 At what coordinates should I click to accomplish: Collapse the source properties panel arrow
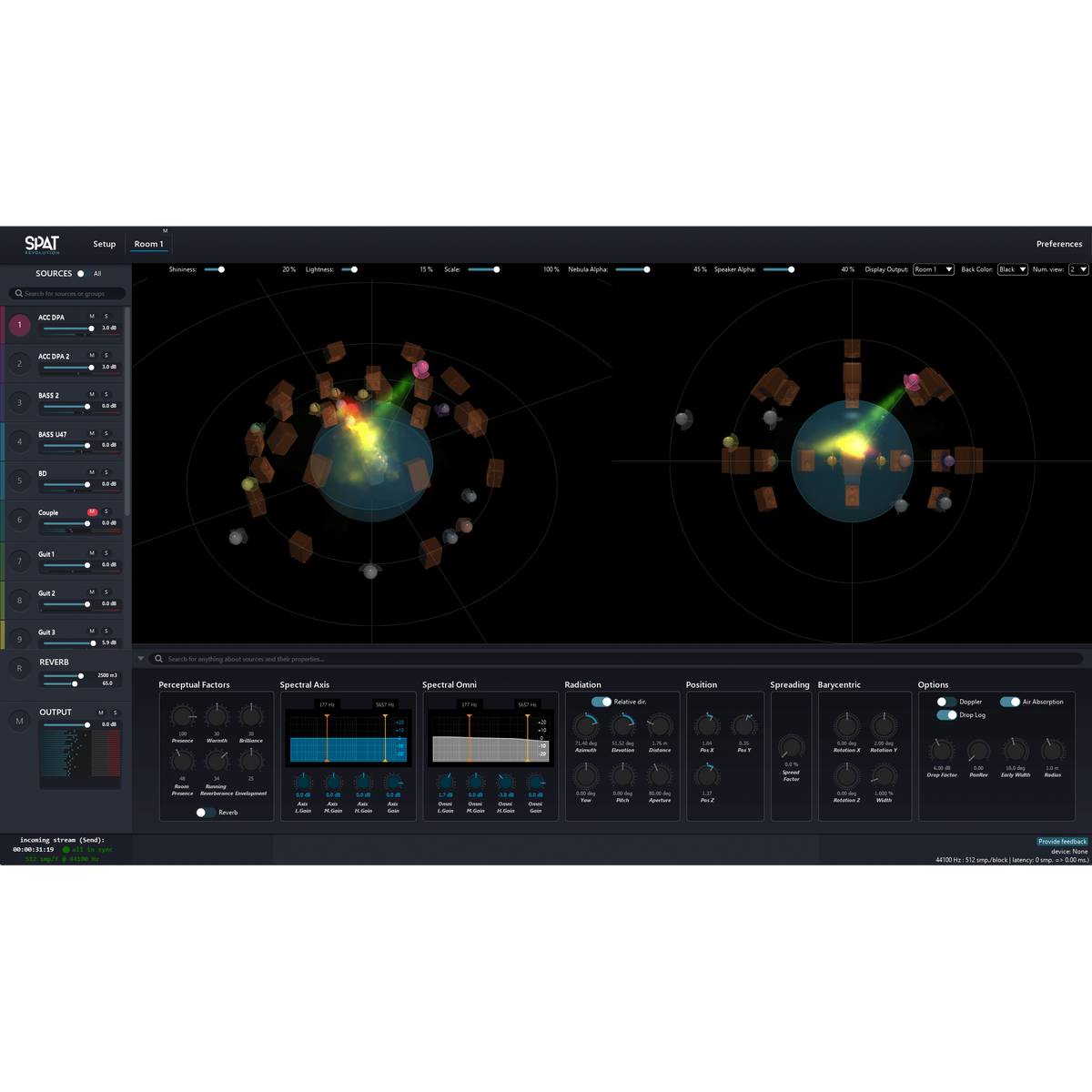[x=141, y=659]
